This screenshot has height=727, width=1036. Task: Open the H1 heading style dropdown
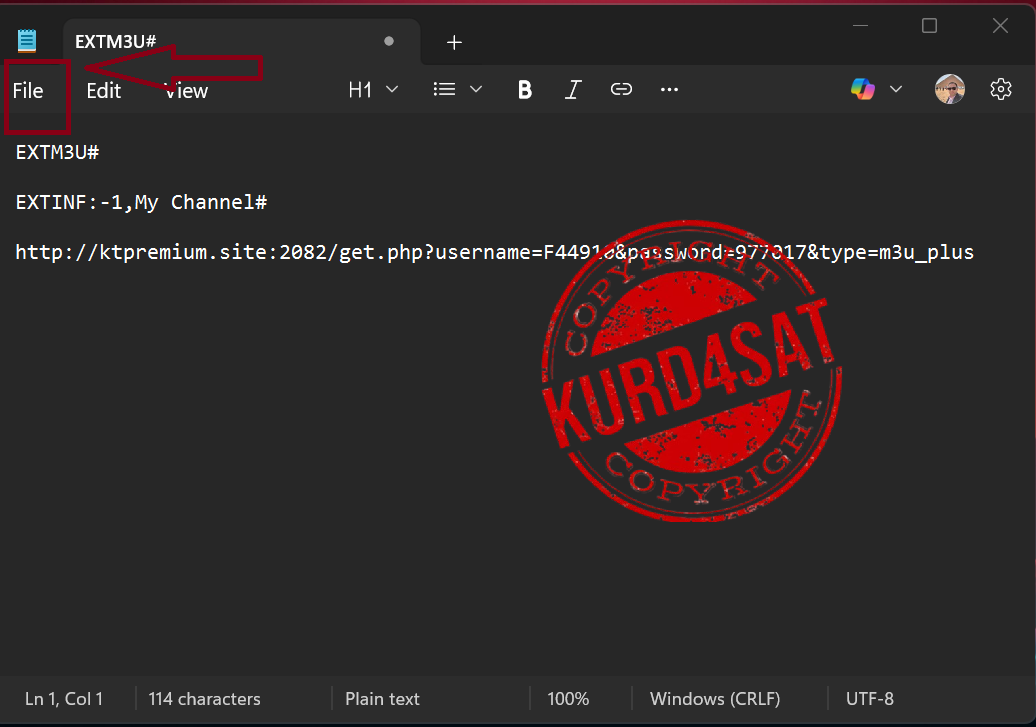[x=373, y=89]
